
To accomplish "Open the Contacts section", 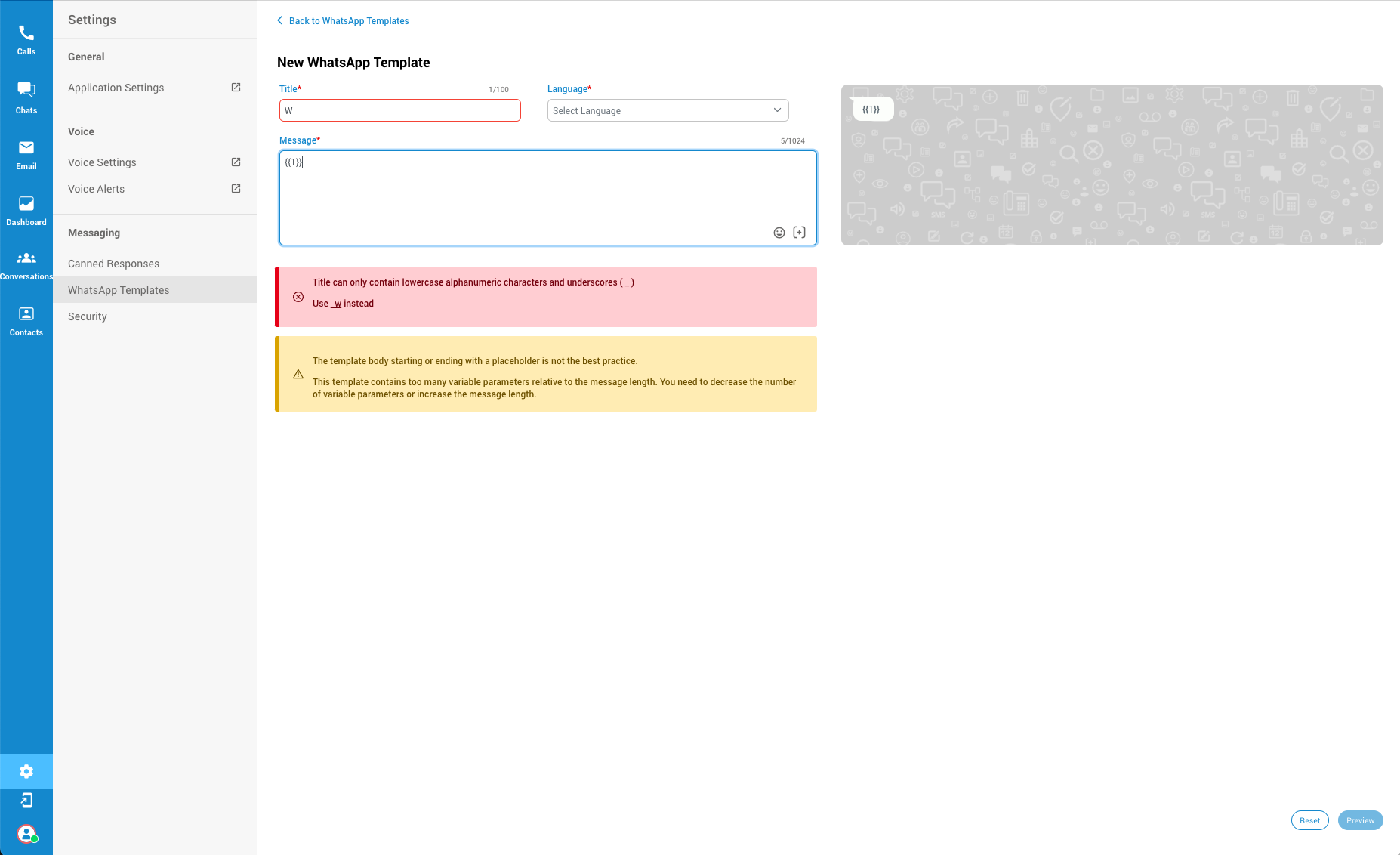I will click(26, 322).
